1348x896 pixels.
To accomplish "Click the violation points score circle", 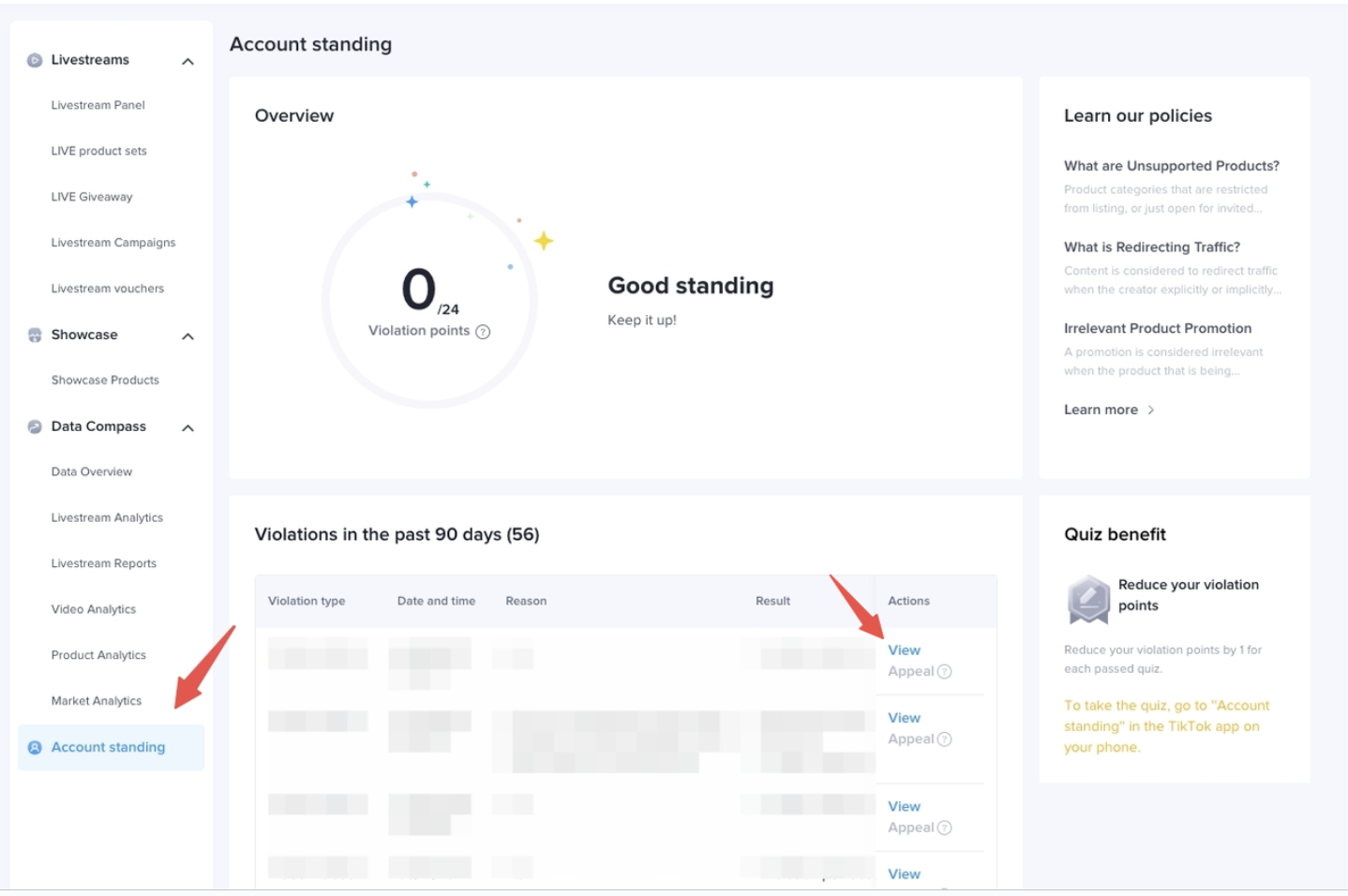I will click(x=429, y=300).
